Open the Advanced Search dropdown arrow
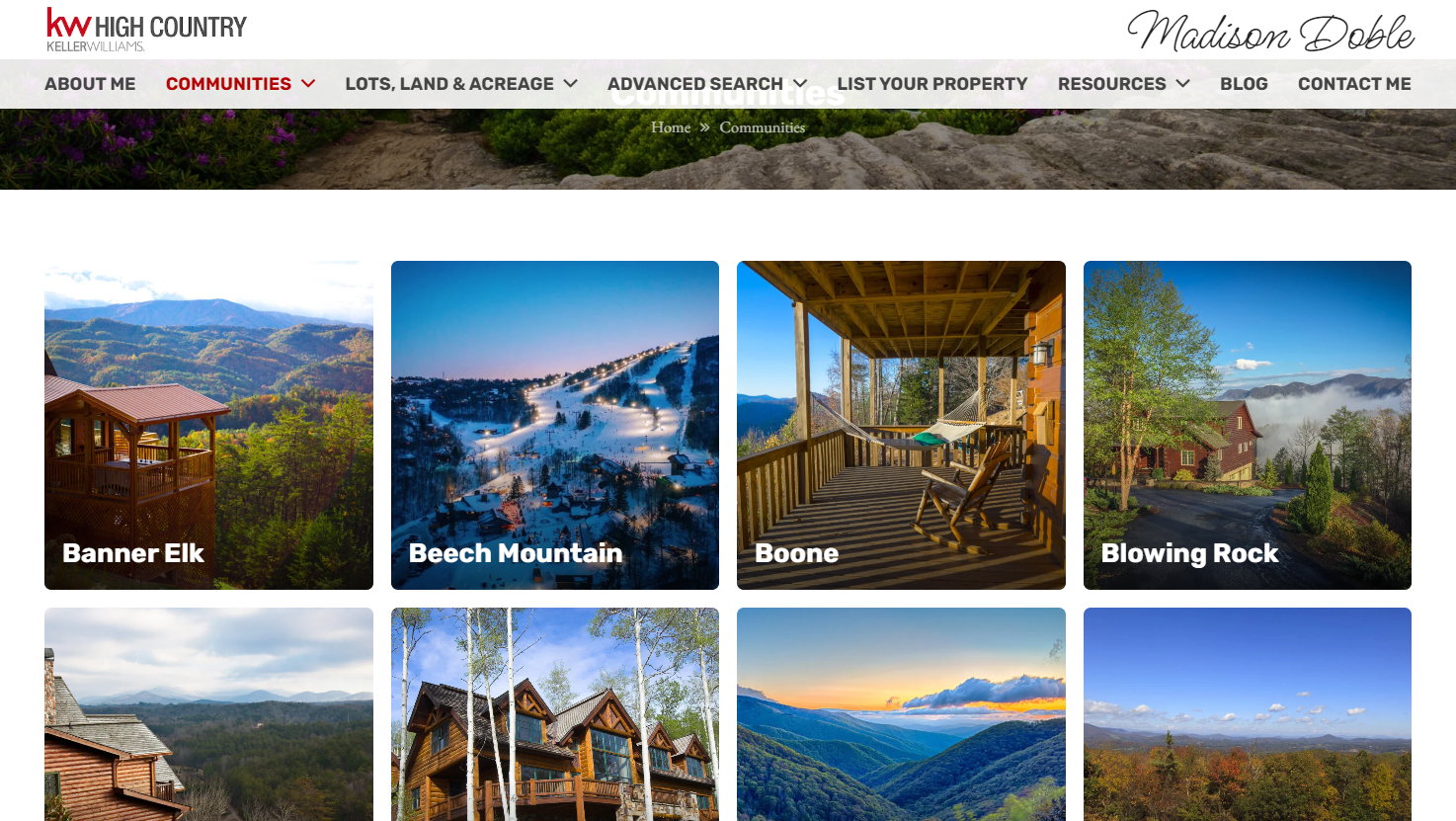 coord(800,84)
